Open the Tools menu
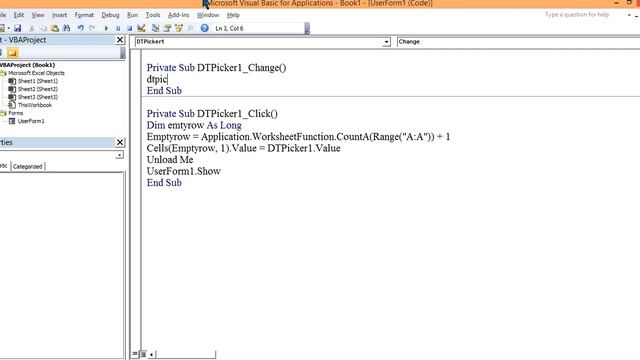640x360 pixels. click(x=153, y=15)
